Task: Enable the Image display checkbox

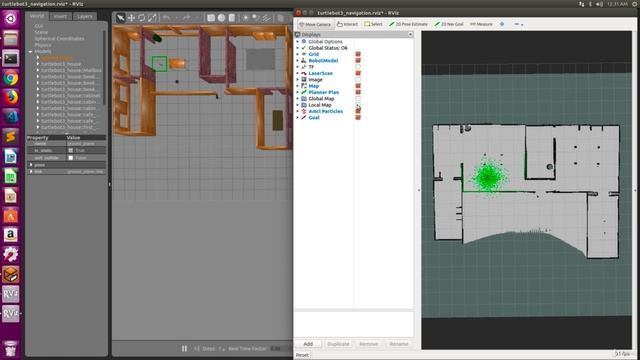Action: click(358, 80)
